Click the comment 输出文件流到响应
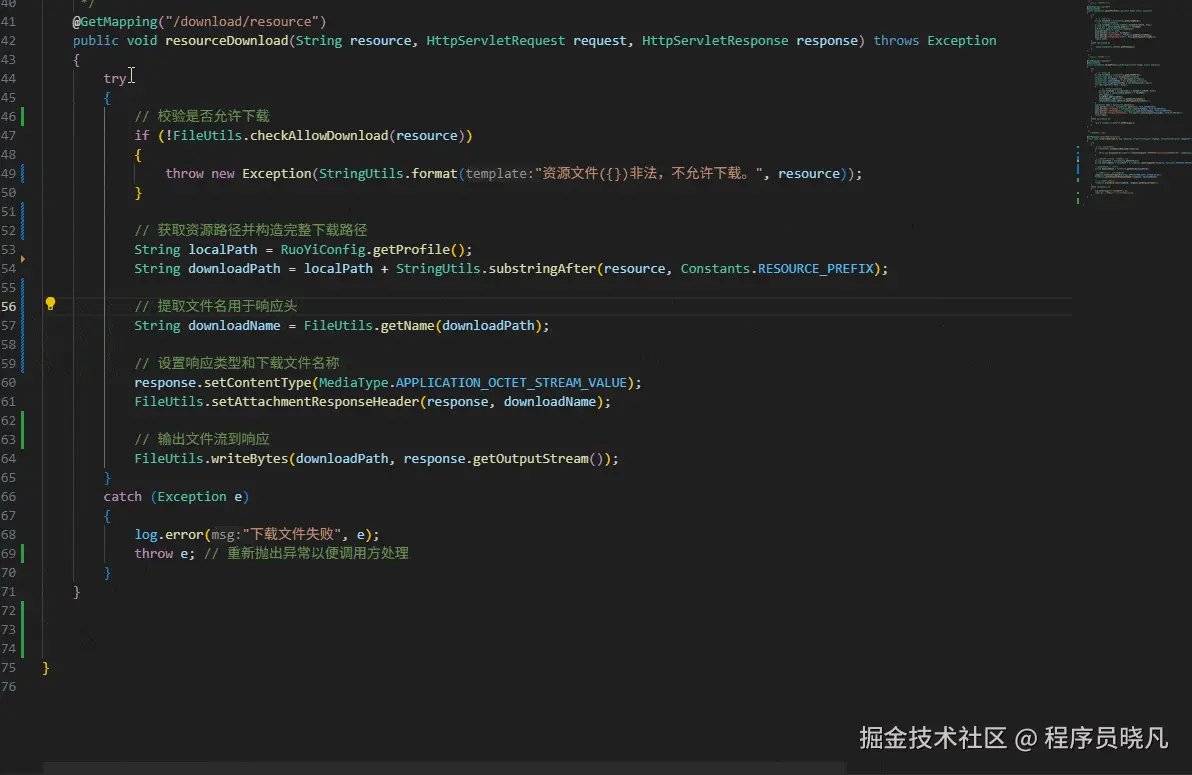 202,440
